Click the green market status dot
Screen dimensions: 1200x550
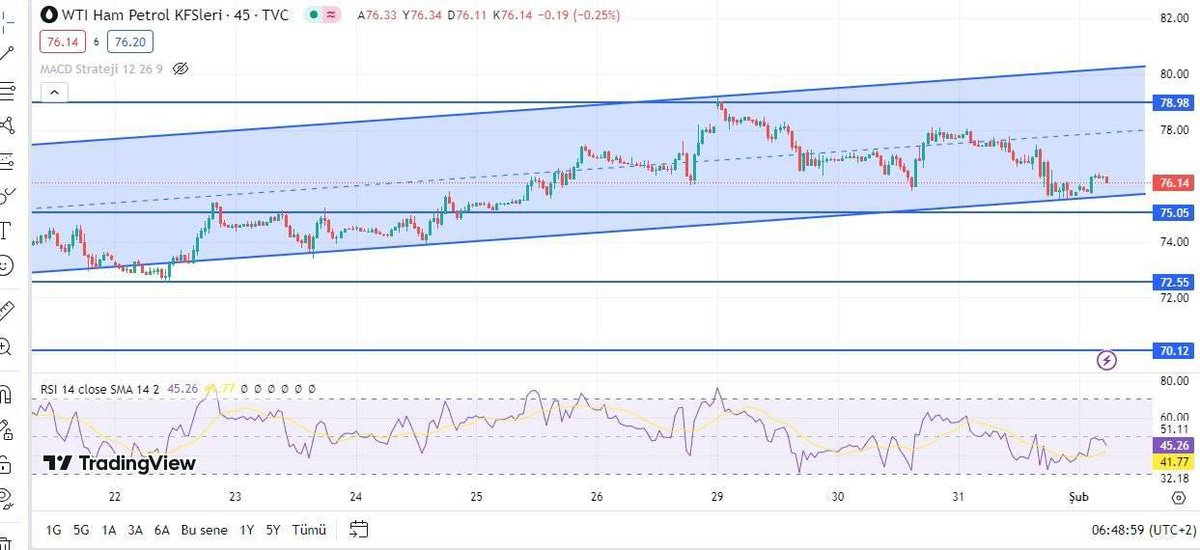pyautogui.click(x=314, y=16)
